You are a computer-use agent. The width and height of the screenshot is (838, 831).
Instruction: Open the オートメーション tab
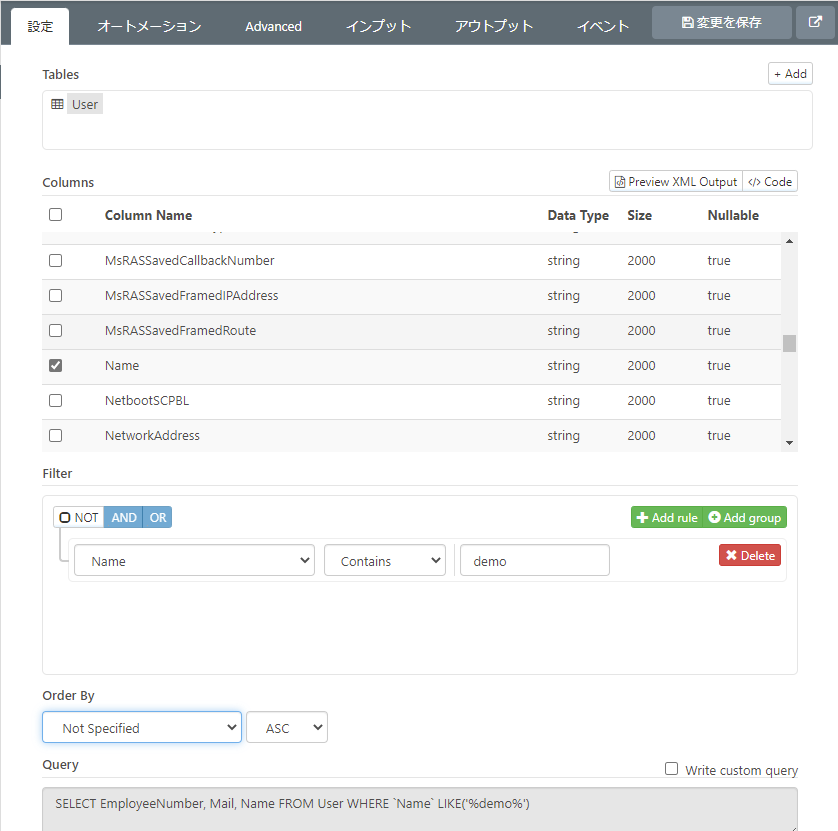pos(149,26)
